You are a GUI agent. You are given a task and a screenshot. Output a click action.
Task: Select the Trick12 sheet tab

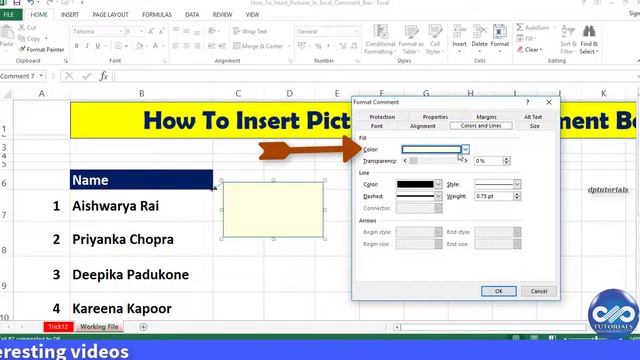coord(58,327)
